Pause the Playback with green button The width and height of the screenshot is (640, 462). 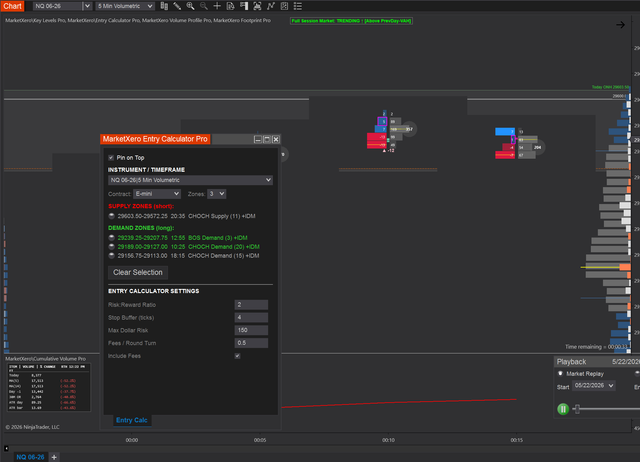[x=563, y=409]
